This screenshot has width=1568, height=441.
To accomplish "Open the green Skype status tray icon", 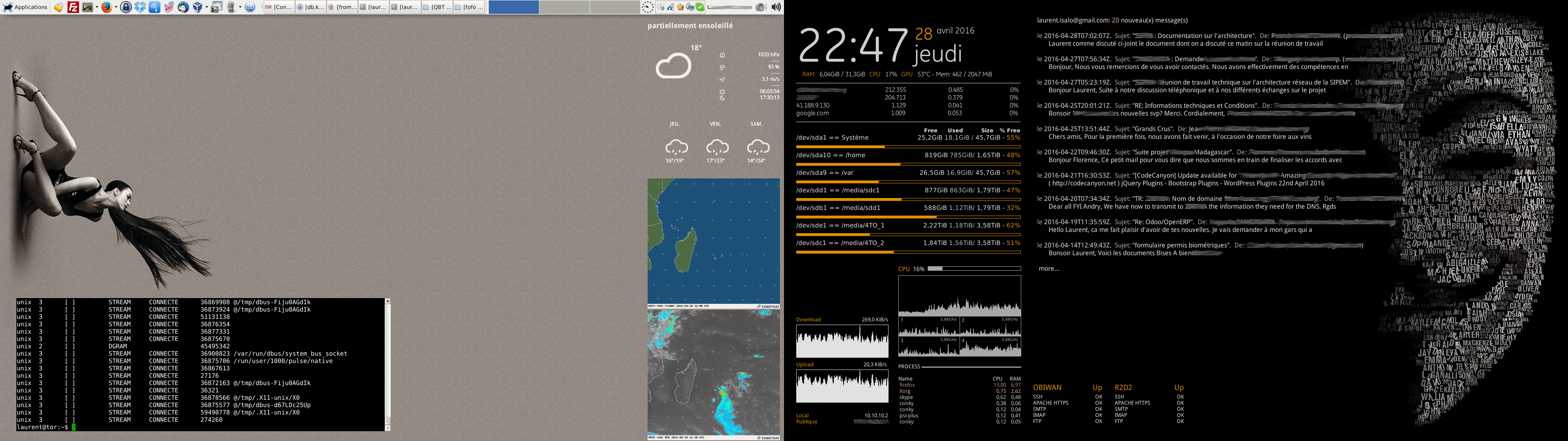I will click(x=700, y=7).
